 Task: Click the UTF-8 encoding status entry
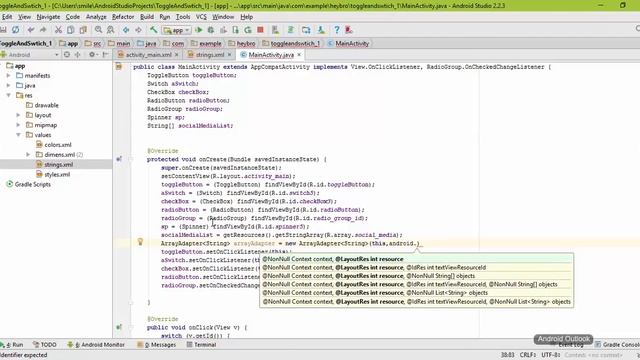551,355
